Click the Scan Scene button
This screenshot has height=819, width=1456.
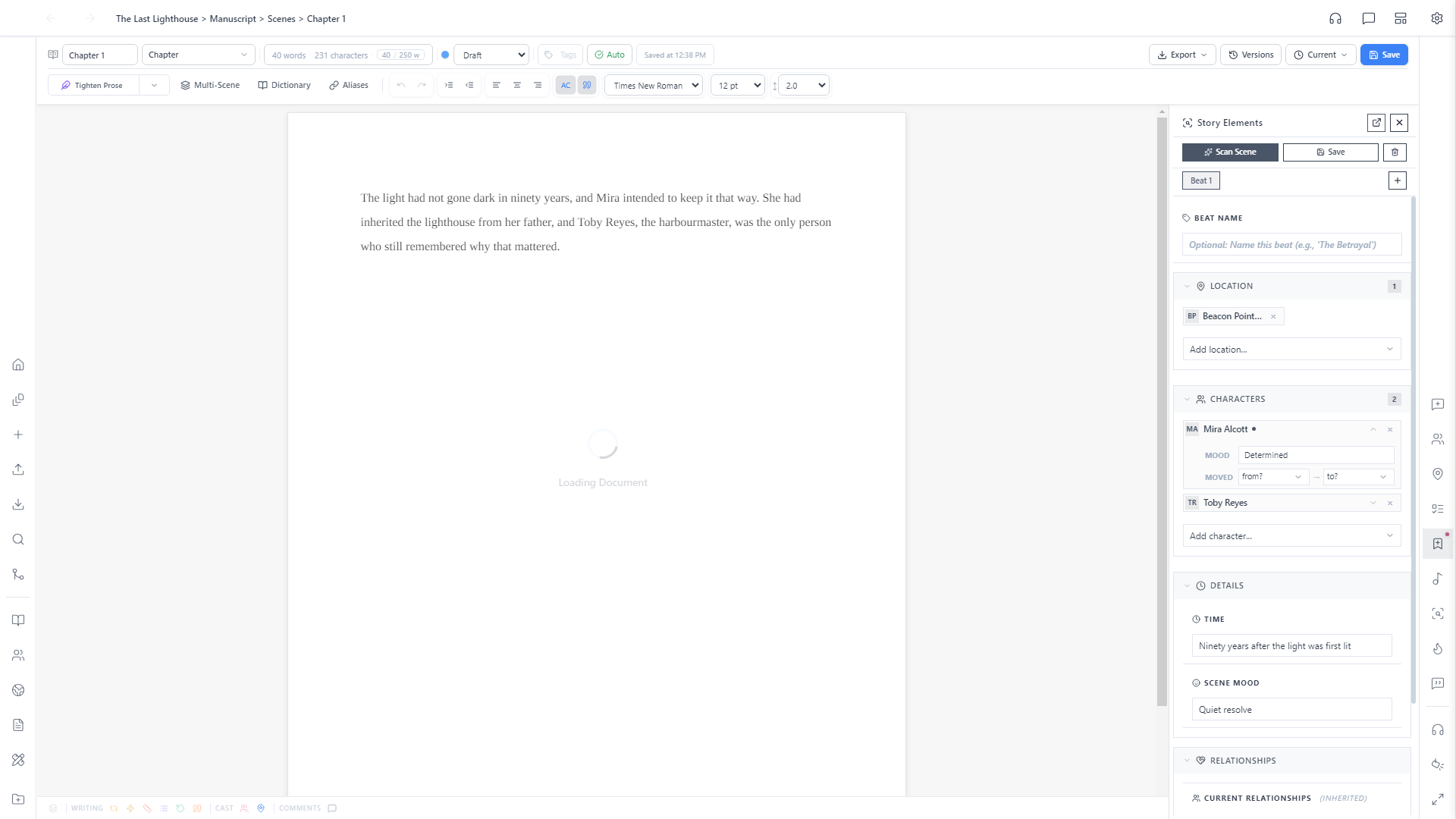tap(1230, 152)
